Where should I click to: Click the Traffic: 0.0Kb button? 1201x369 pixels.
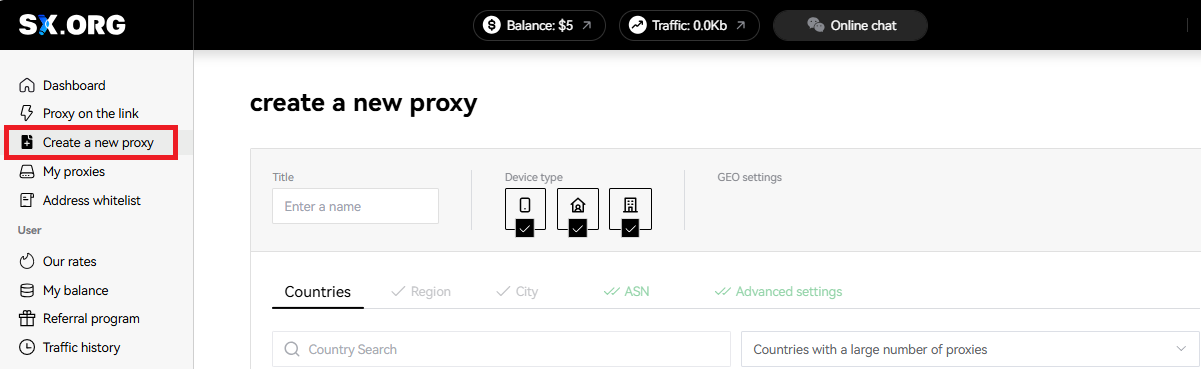689,26
